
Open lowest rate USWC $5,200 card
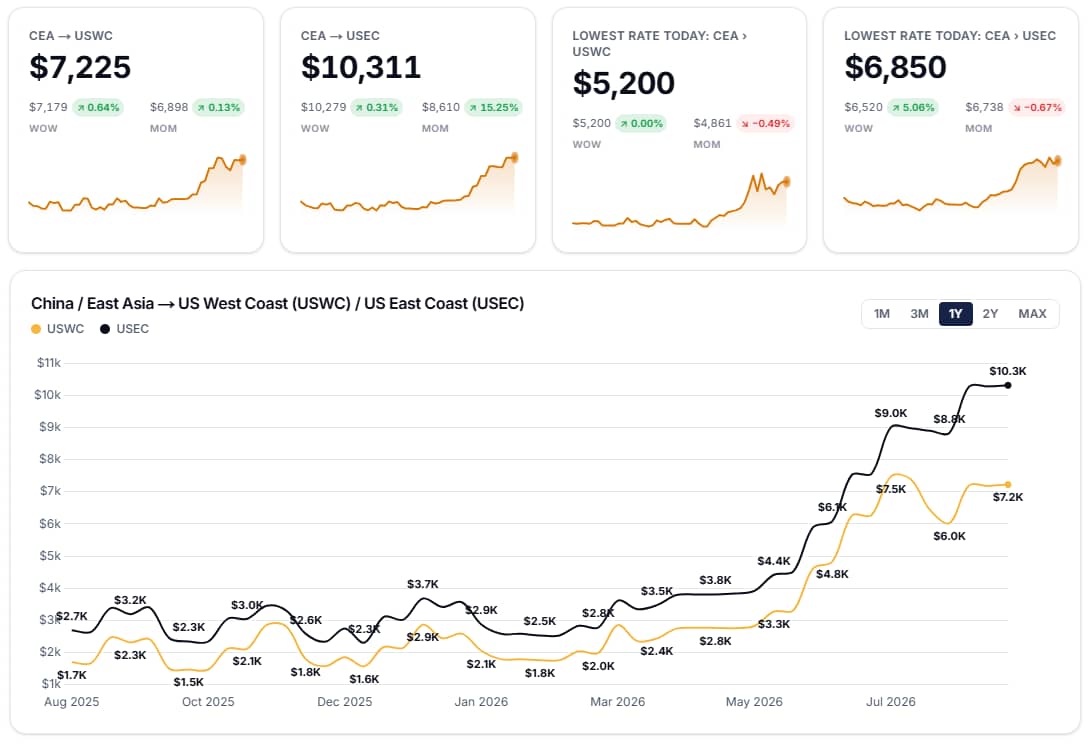(x=679, y=130)
